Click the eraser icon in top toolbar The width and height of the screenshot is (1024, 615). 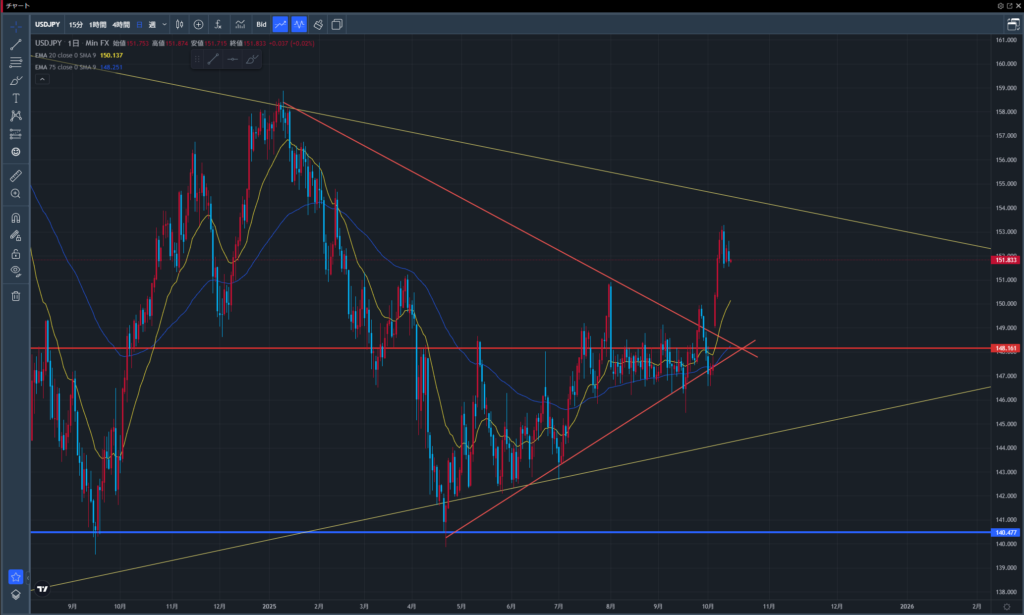317,24
